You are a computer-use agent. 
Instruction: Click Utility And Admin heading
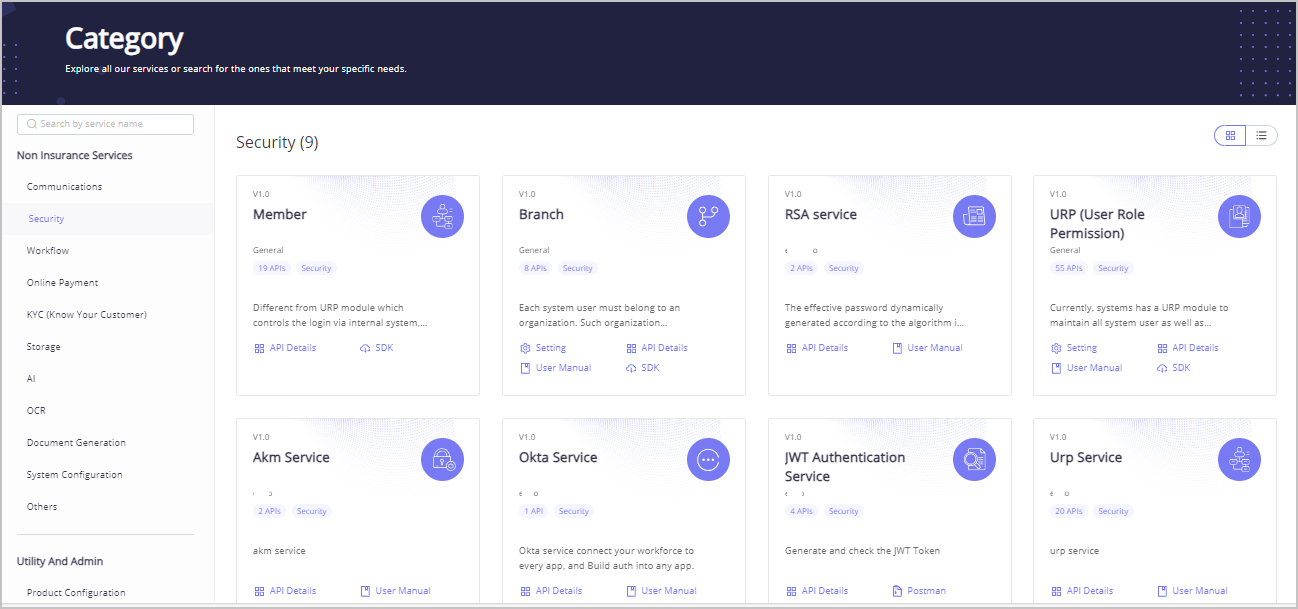tap(60, 561)
